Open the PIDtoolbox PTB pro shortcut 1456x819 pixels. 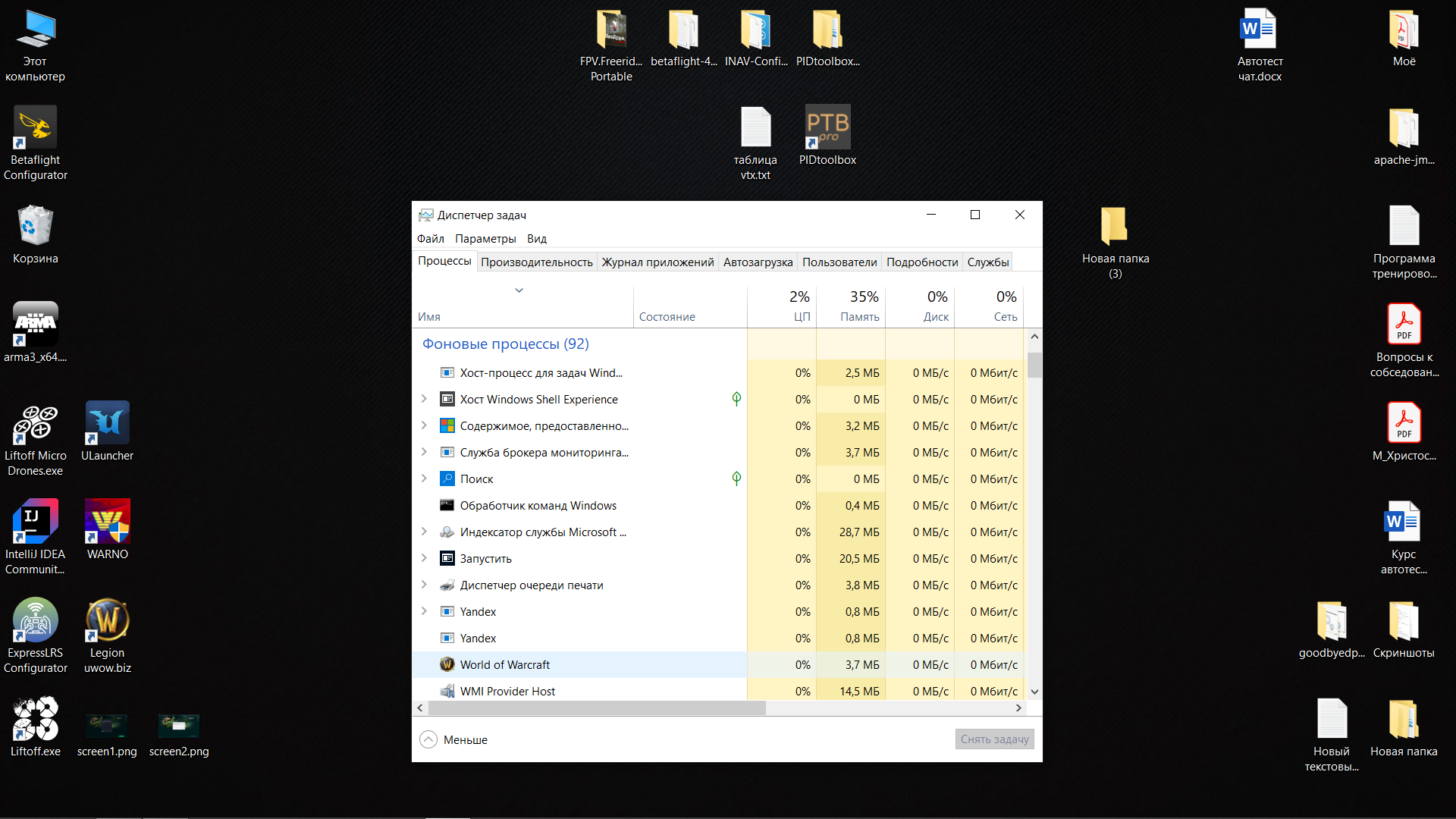(827, 127)
